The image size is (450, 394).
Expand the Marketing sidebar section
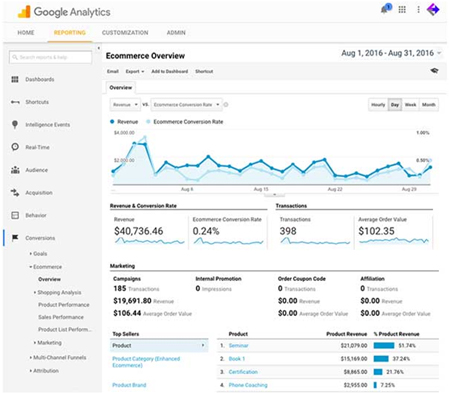48,343
